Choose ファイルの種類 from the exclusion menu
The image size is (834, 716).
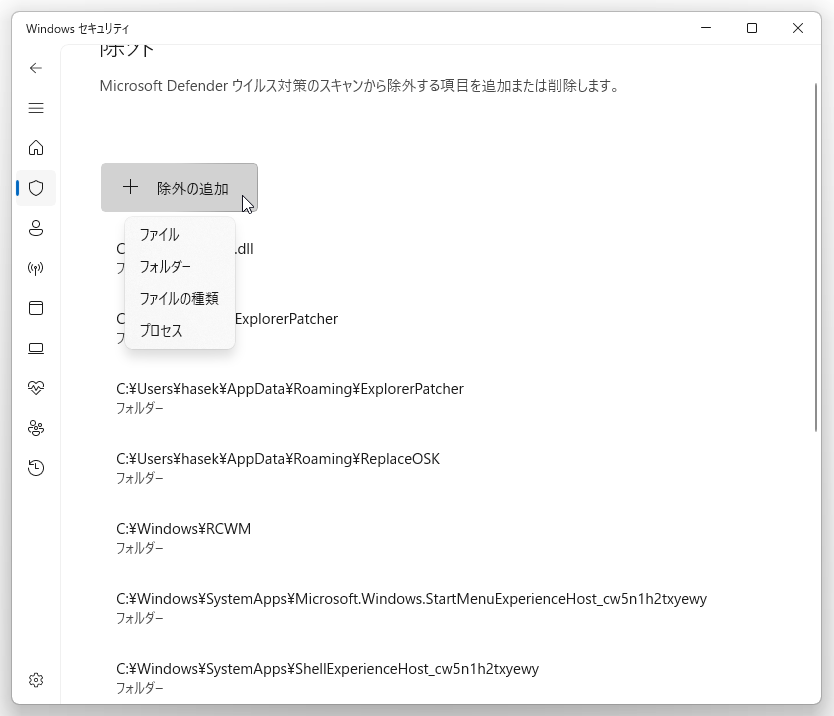[180, 298]
